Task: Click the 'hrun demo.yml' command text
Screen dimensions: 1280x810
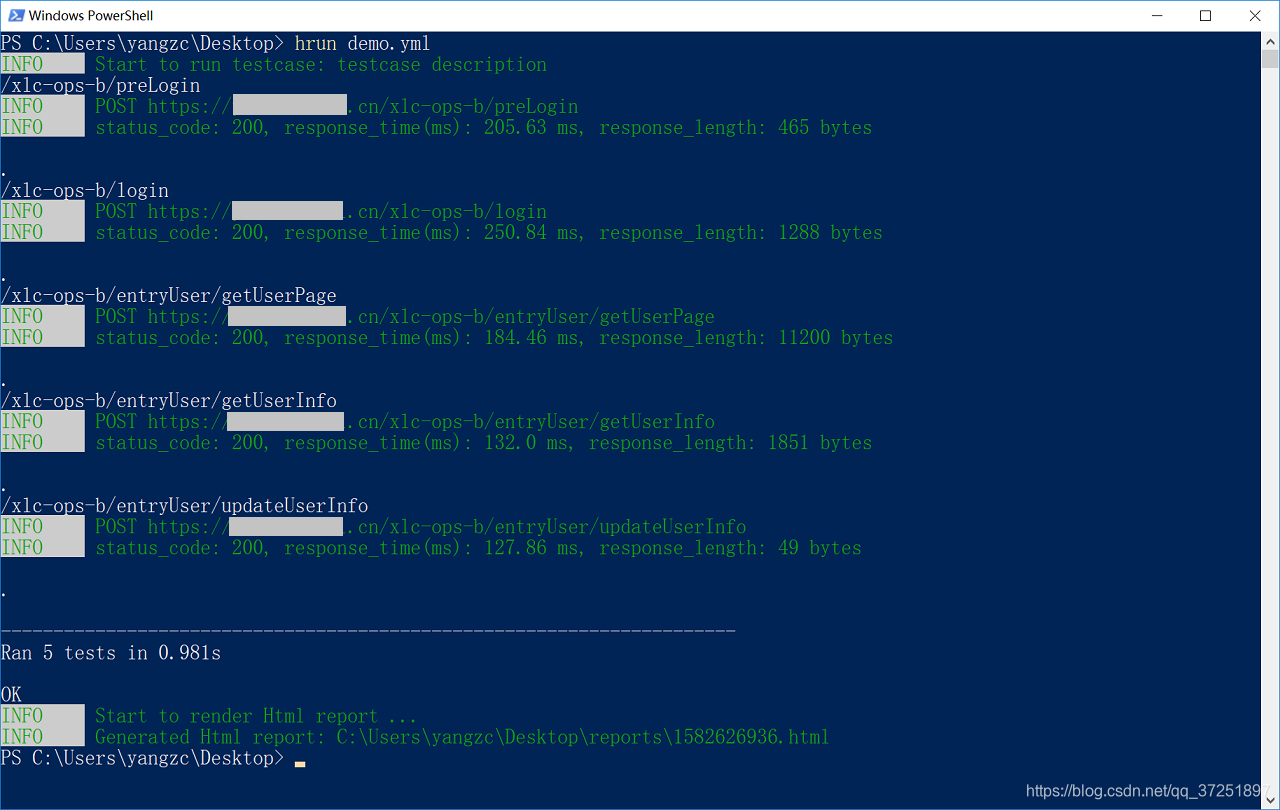Action: click(362, 43)
